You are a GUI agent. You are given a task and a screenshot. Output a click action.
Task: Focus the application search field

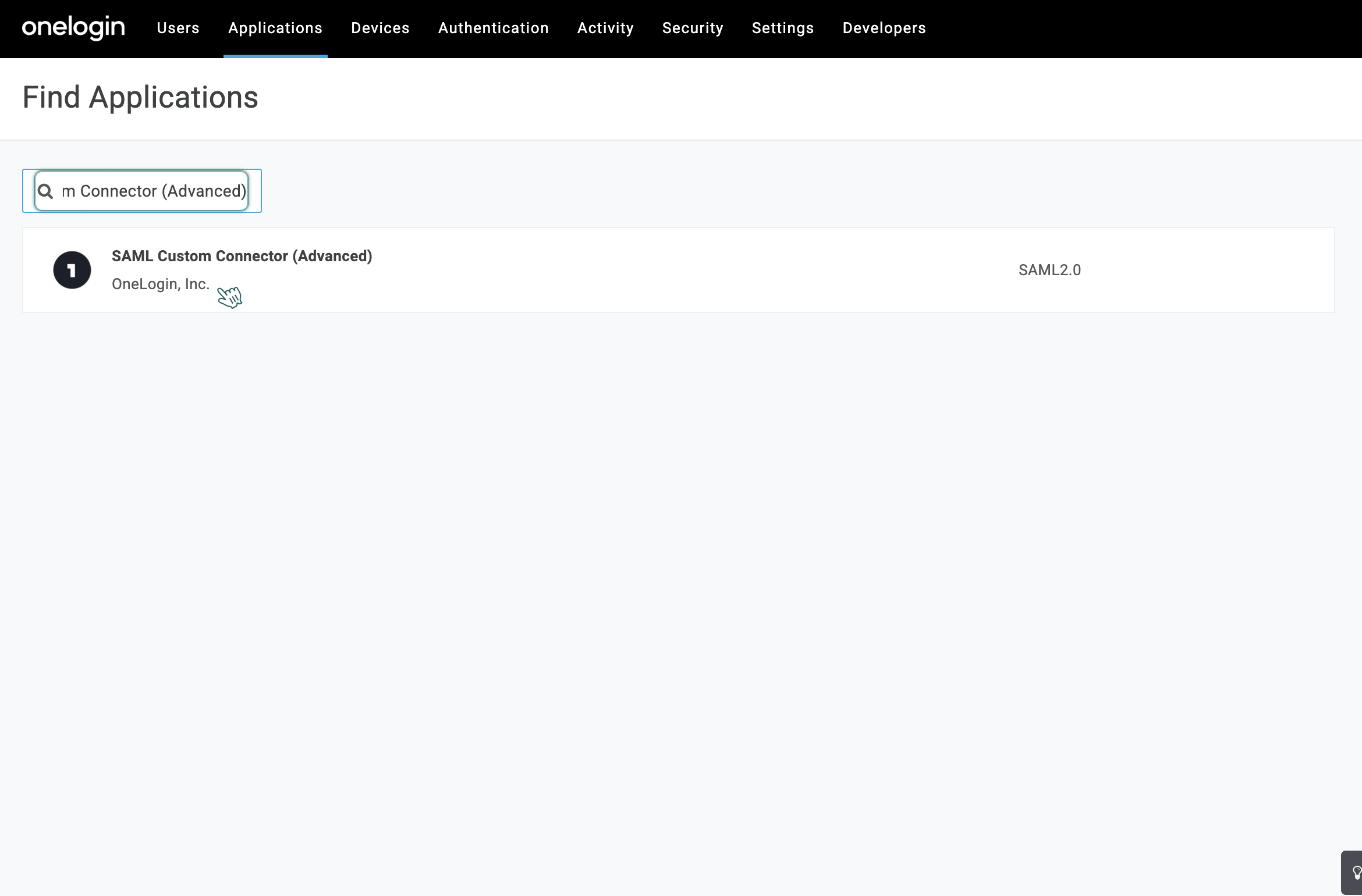141,191
